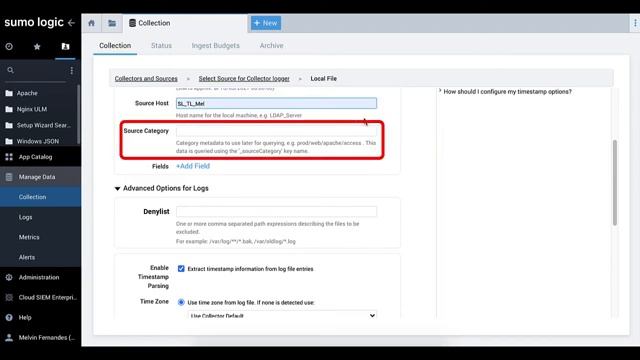
Task: Open the Recents clock icon
Action: [x=9, y=47]
